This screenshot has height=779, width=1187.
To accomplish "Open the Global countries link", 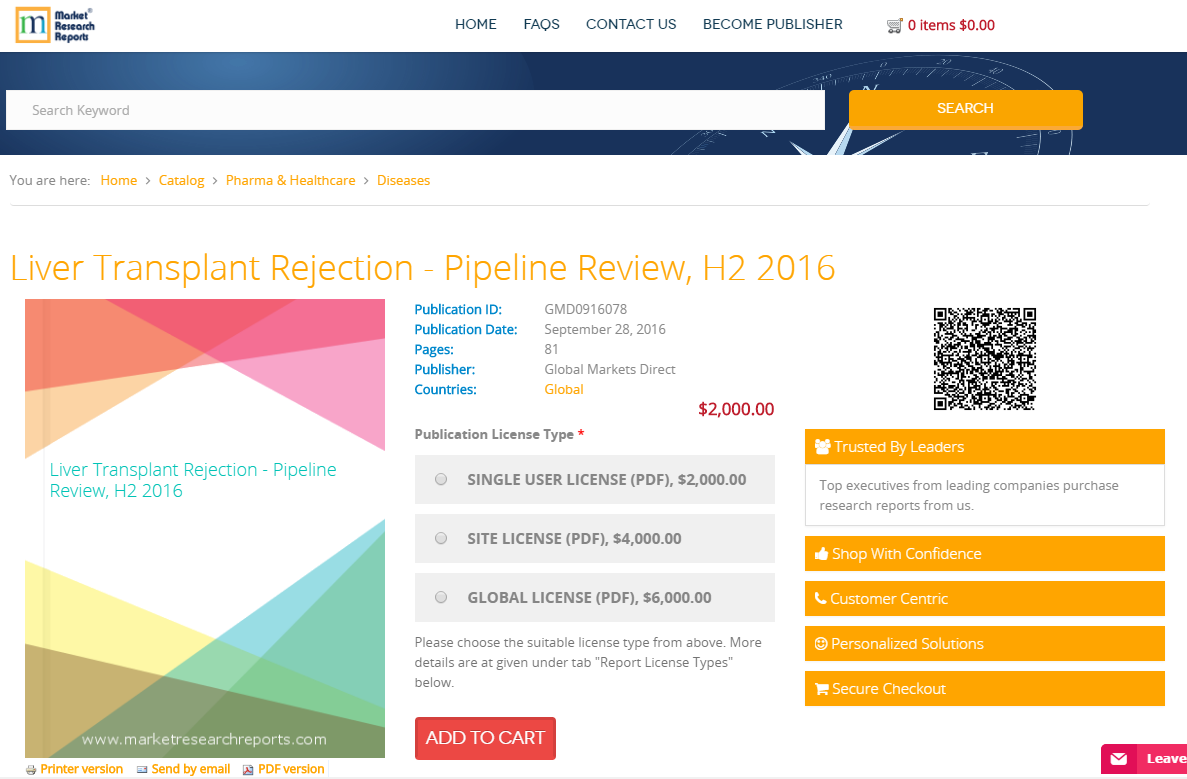I will click(x=563, y=389).
